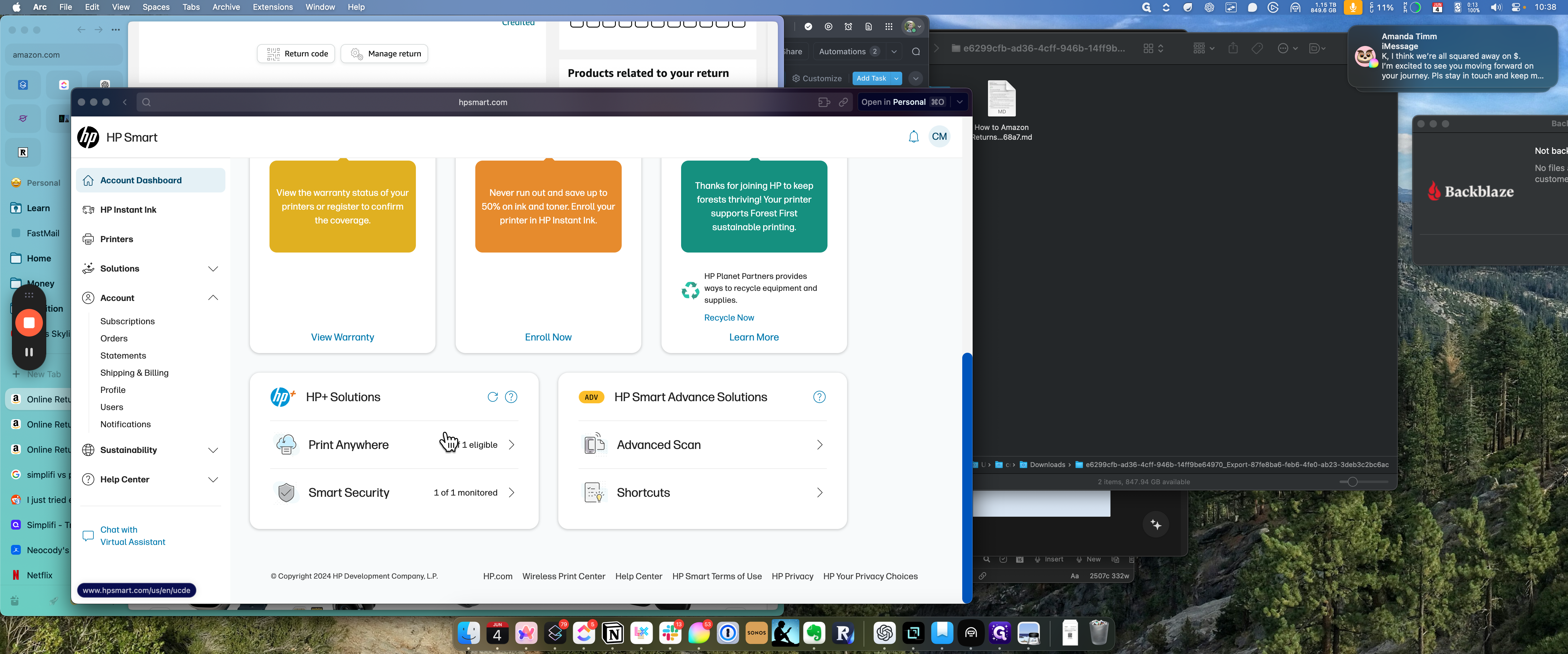This screenshot has height=654, width=1568.
Task: Open ChatGPT from the Dock
Action: pyautogui.click(x=884, y=633)
